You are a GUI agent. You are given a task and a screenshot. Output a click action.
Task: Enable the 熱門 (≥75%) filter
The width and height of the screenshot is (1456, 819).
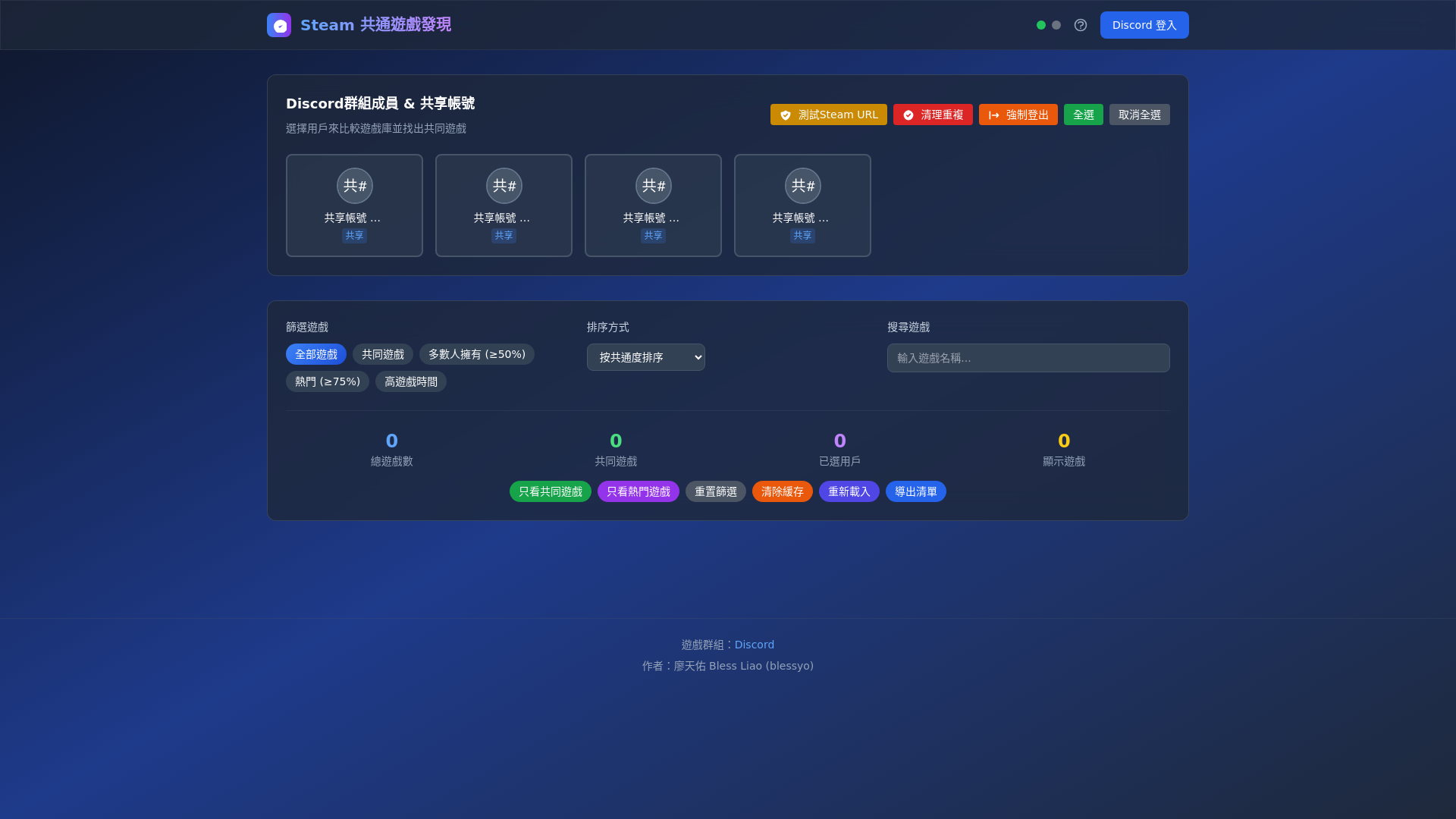pyautogui.click(x=328, y=381)
